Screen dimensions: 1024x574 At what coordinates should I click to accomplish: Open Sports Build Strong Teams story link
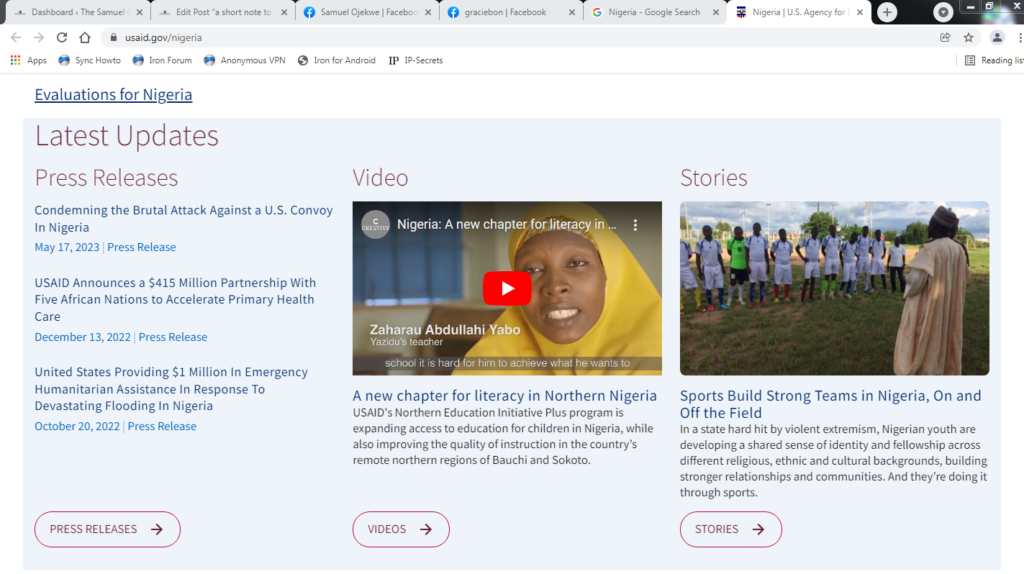coord(831,404)
